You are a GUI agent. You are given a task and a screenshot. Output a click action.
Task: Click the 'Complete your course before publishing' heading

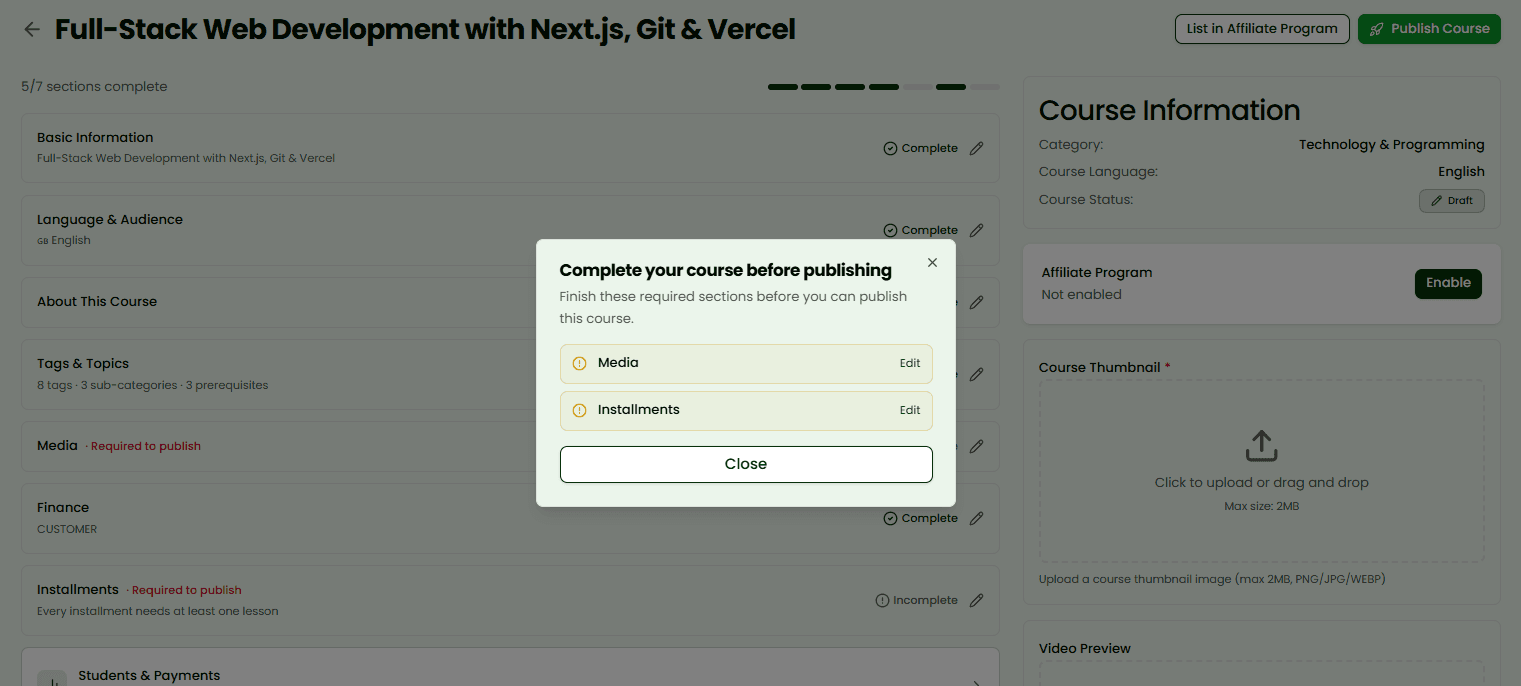pos(725,270)
